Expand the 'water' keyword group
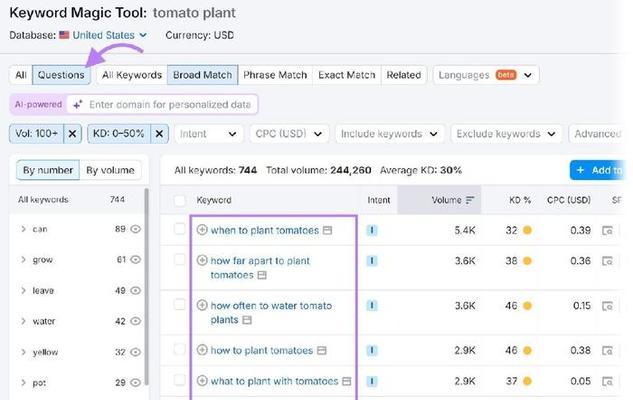The image size is (633, 400). tap(23, 321)
